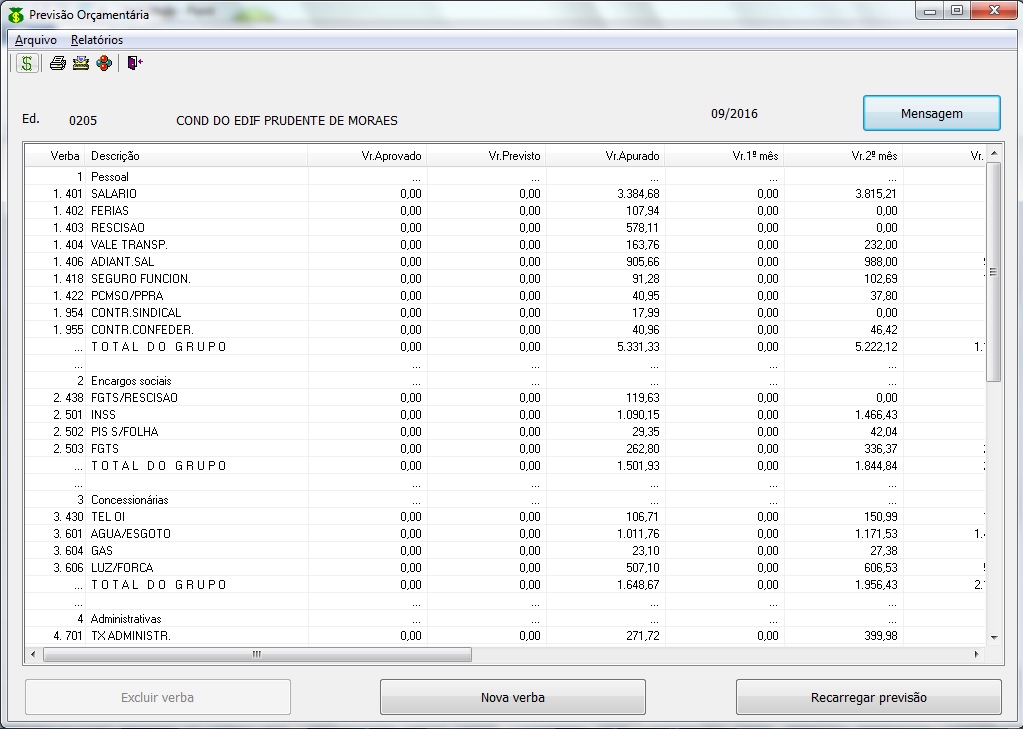Click the money bag title bar icon

15,15
